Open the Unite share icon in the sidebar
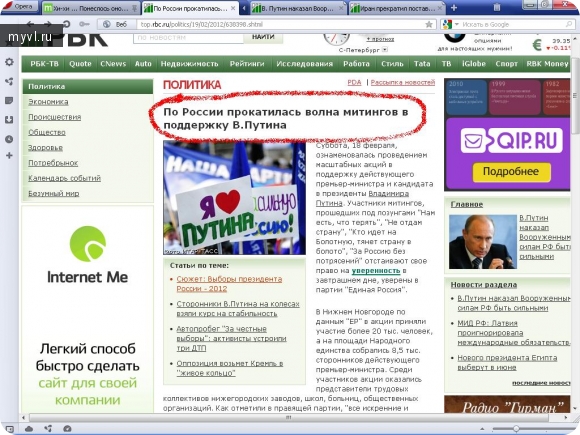The height and width of the screenshot is (435, 580). point(9,81)
